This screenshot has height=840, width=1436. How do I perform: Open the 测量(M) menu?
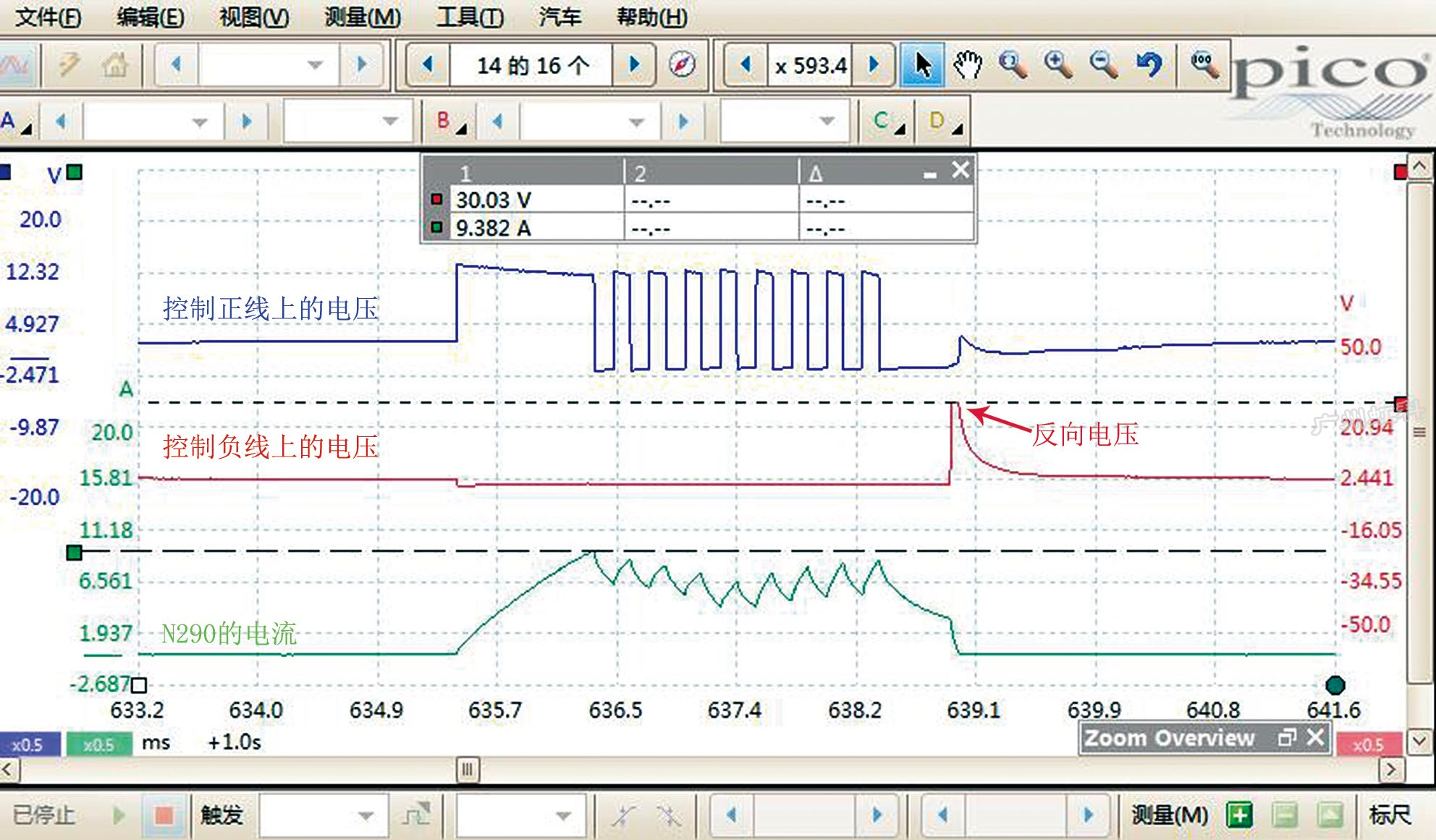[x=362, y=16]
